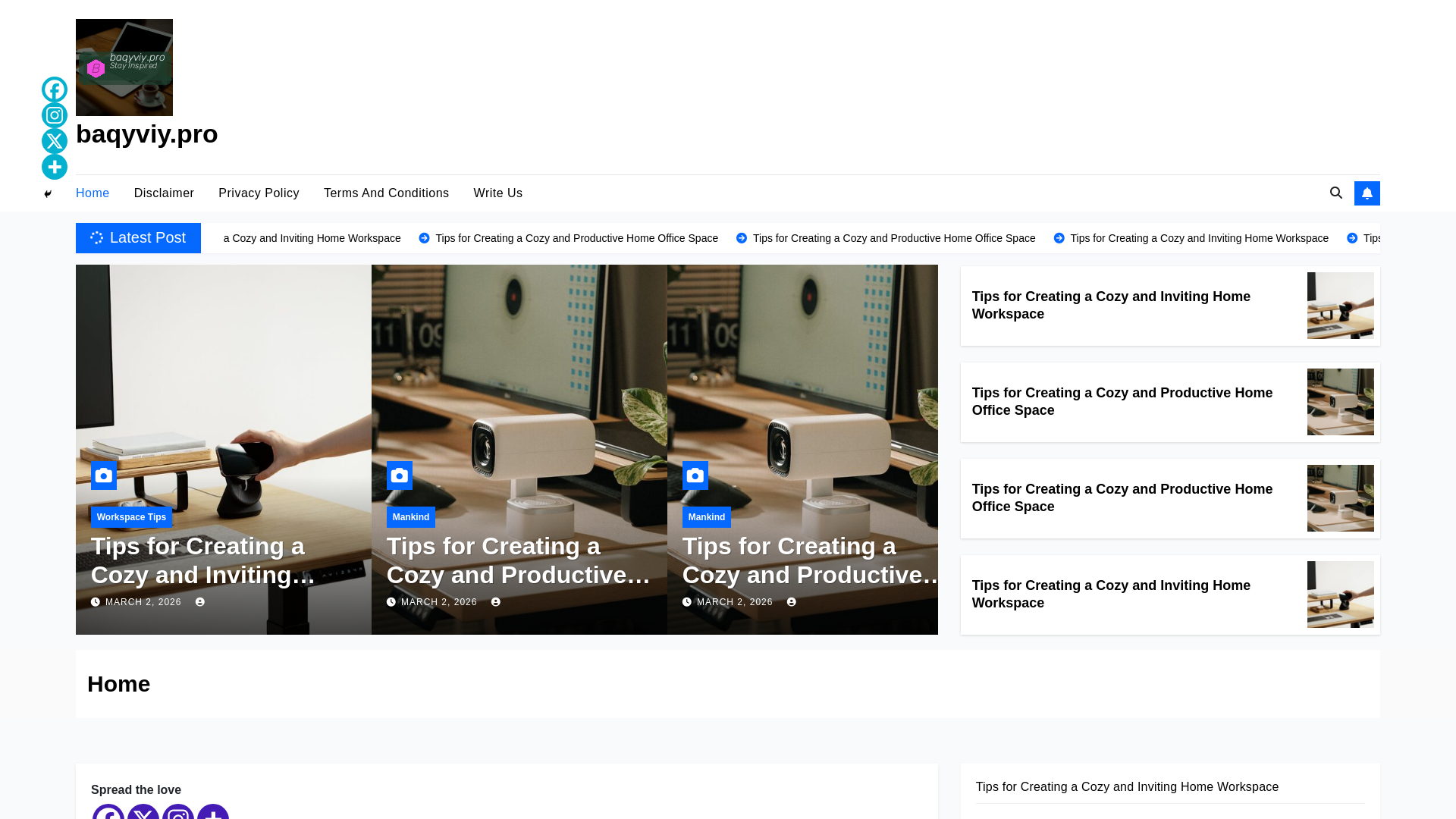Click thumbnail of first sidebar post
The height and width of the screenshot is (819, 1456).
(1341, 306)
